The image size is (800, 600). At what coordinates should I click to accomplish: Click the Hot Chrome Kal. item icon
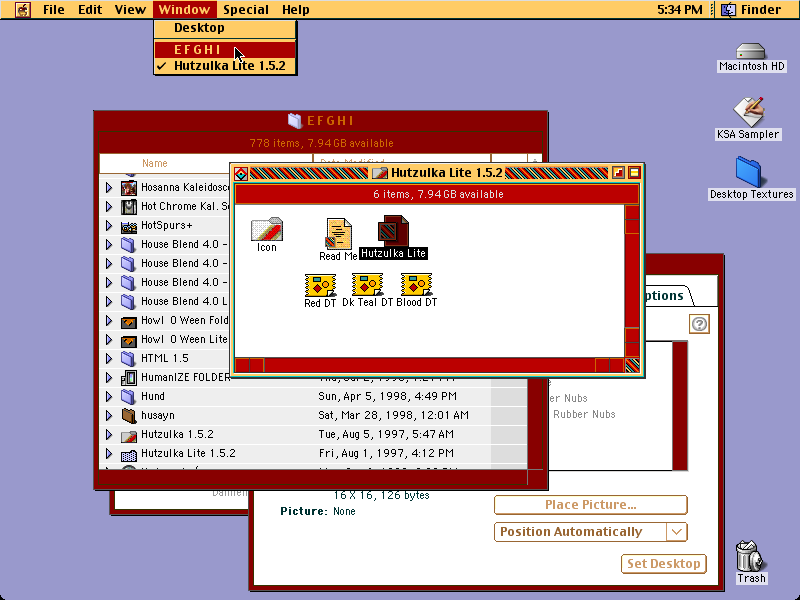point(129,206)
